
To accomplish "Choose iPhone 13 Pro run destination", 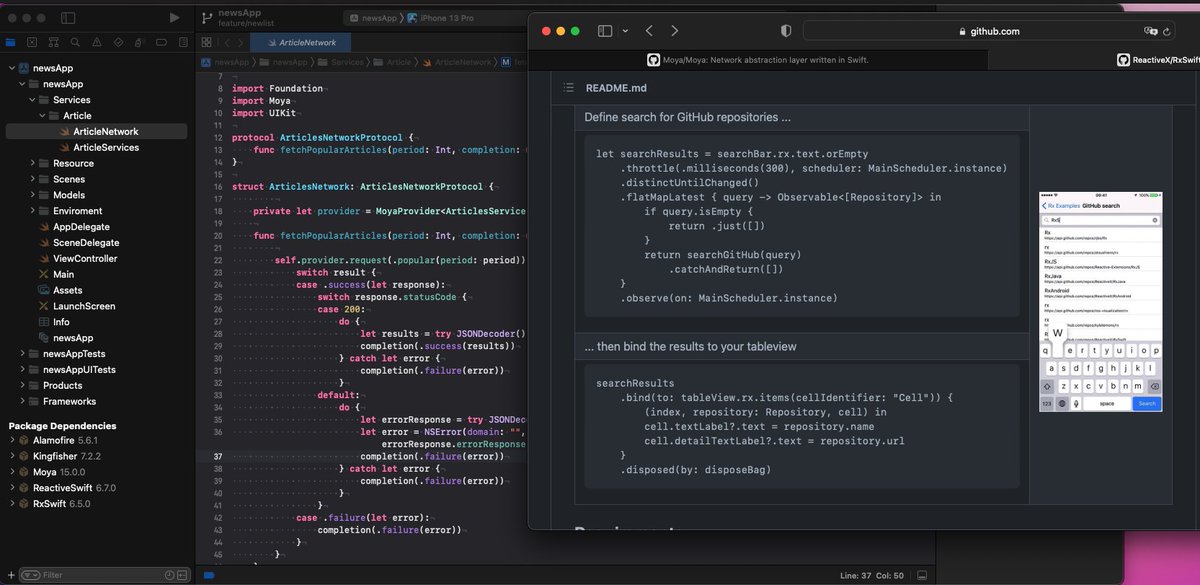I will pos(439,18).
